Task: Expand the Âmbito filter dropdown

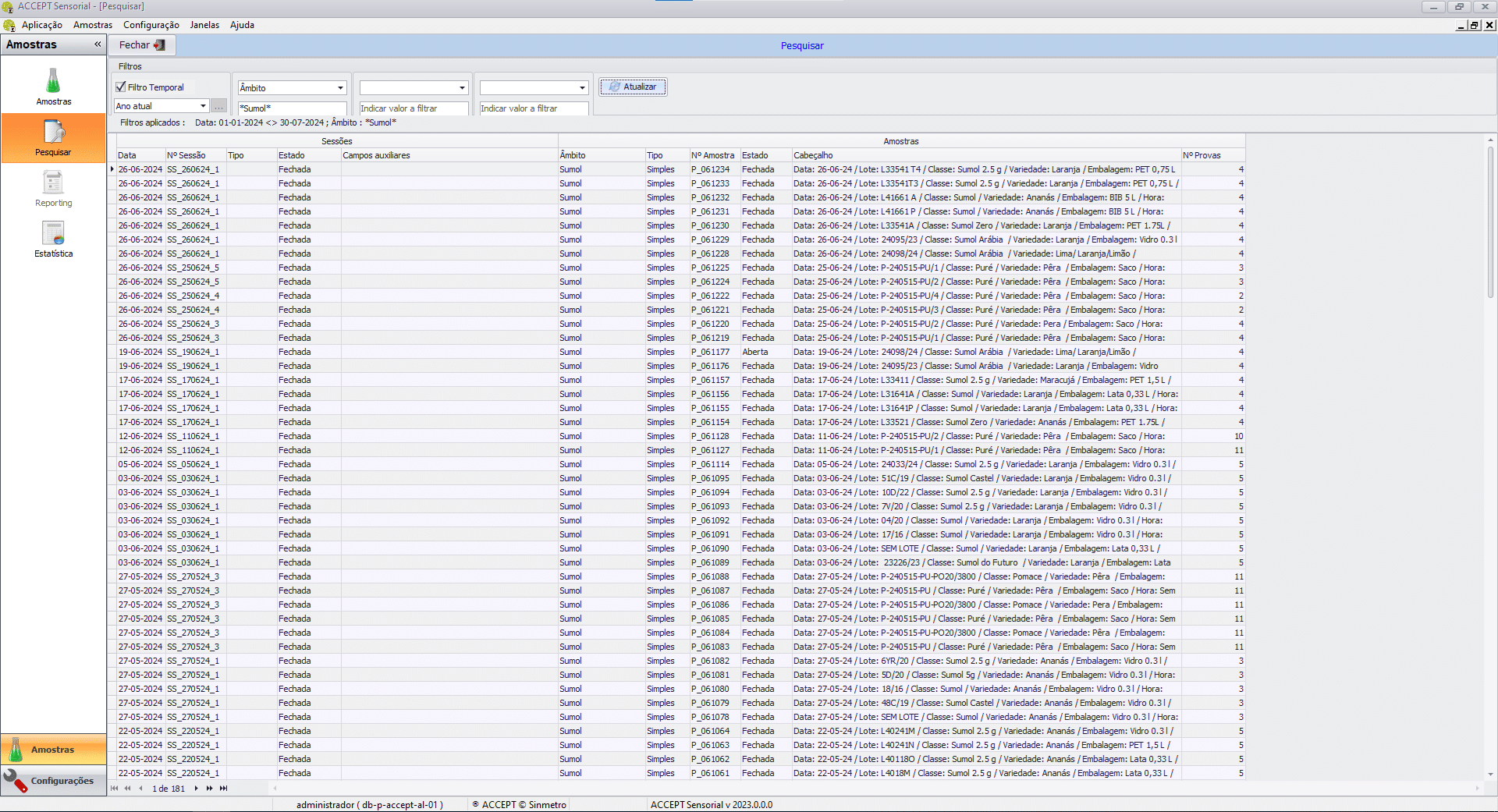Action: [340, 88]
